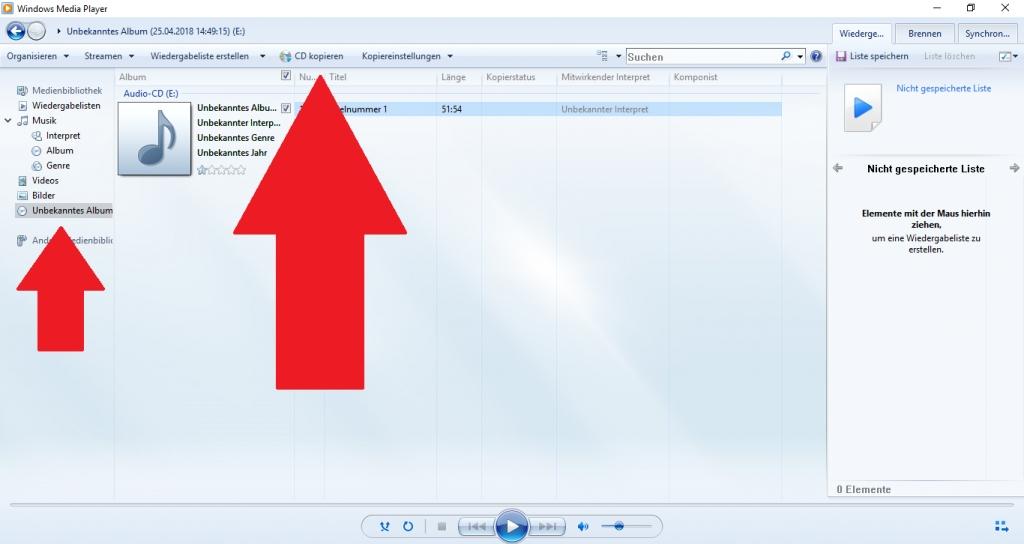
Task: Click the search magnifier icon
Action: [x=787, y=57]
